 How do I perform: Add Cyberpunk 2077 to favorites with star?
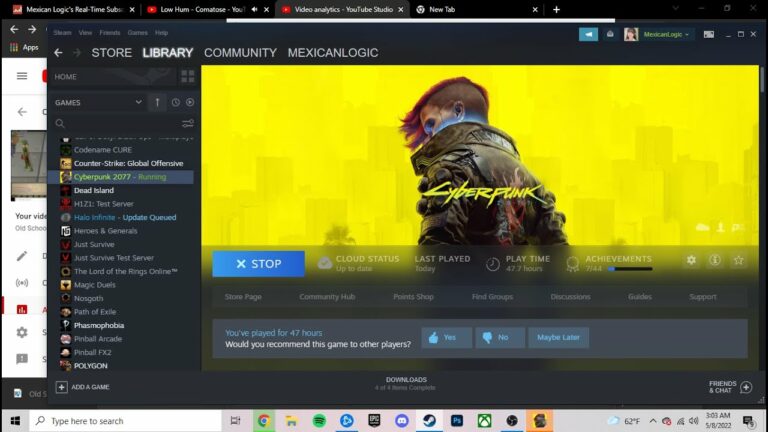[x=739, y=261]
